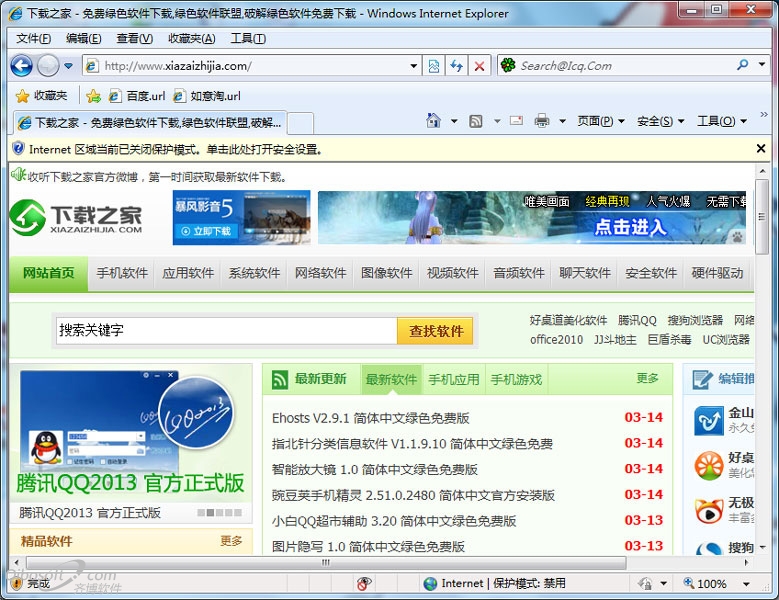Screen dimensions: 779x600
Task: Expand the Home button dropdown arrow
Action: [454, 121]
